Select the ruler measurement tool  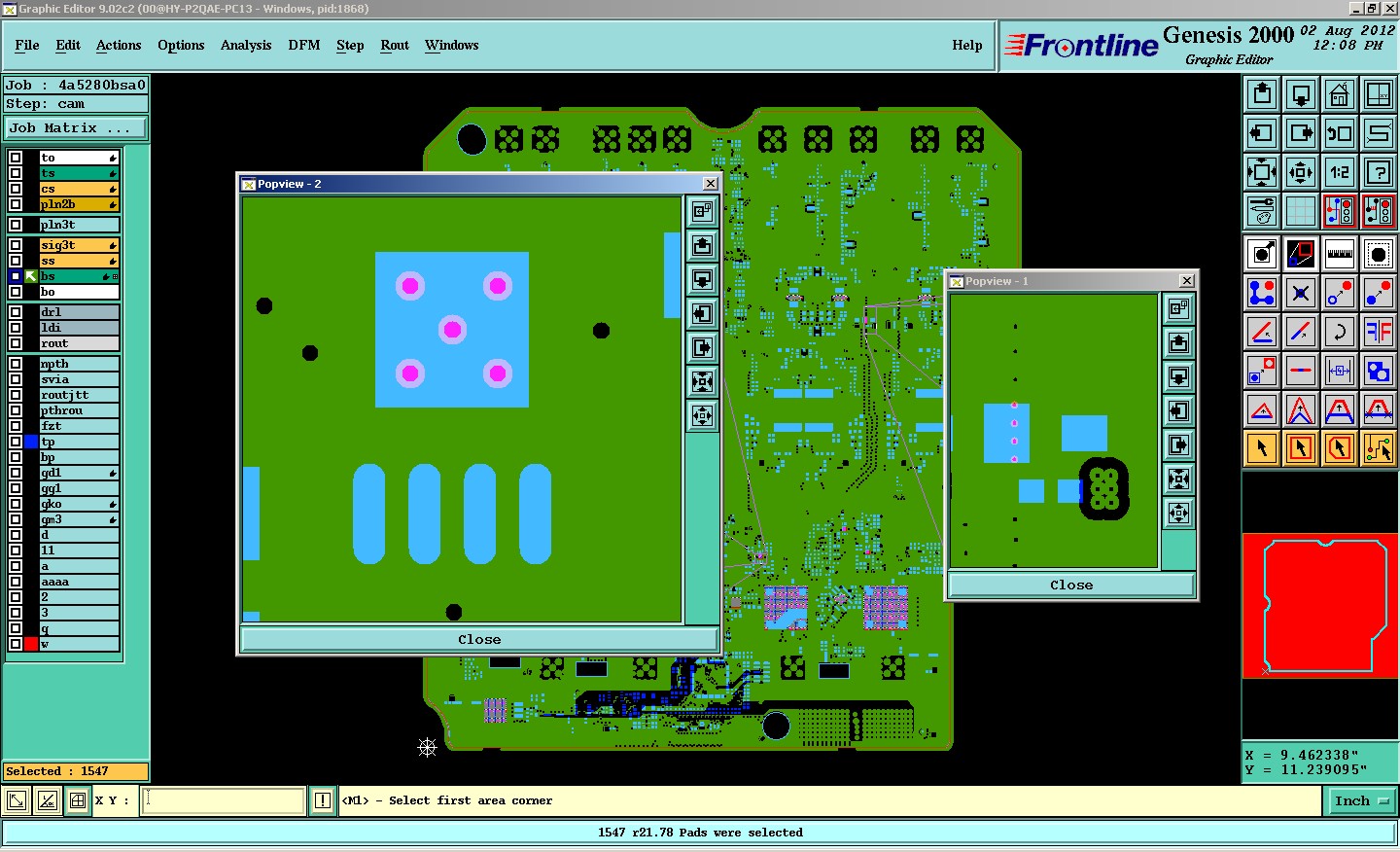1340,254
